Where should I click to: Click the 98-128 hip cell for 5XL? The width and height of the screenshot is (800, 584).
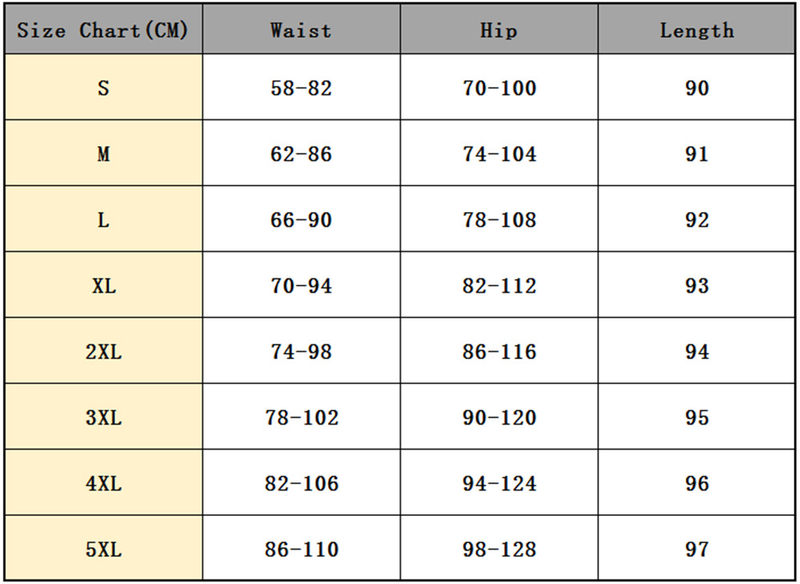tap(499, 550)
